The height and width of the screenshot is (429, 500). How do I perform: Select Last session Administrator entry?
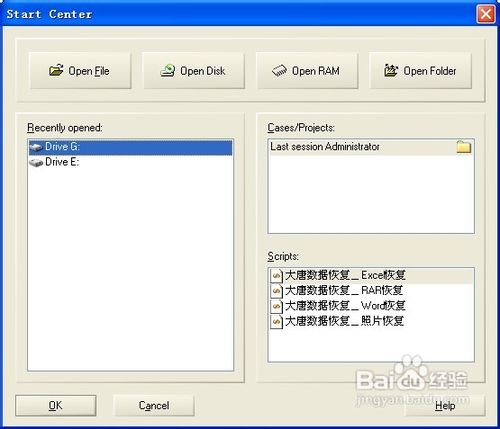[371, 147]
